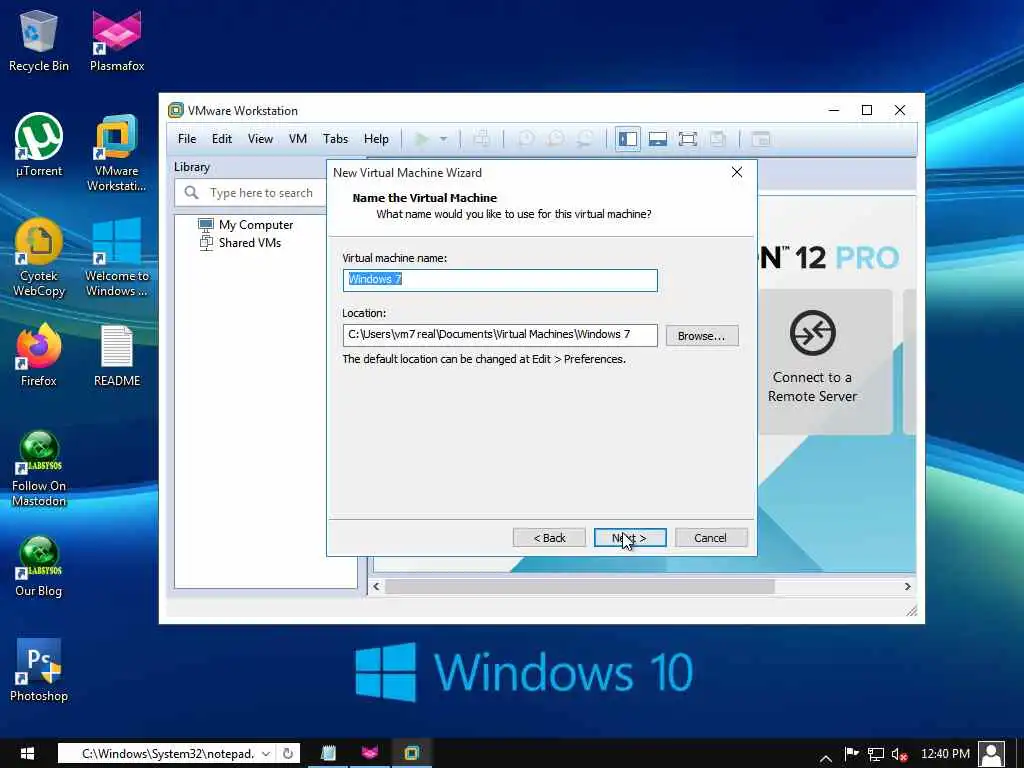Open the File menu
This screenshot has height=768, width=1024.
click(x=187, y=138)
